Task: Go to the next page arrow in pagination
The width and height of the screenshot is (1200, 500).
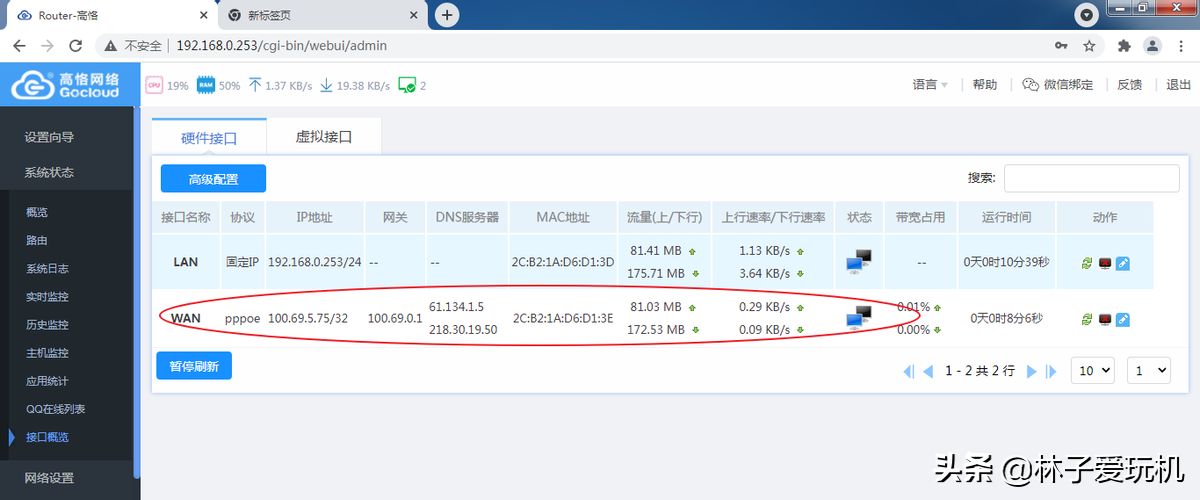Action: coord(1032,371)
